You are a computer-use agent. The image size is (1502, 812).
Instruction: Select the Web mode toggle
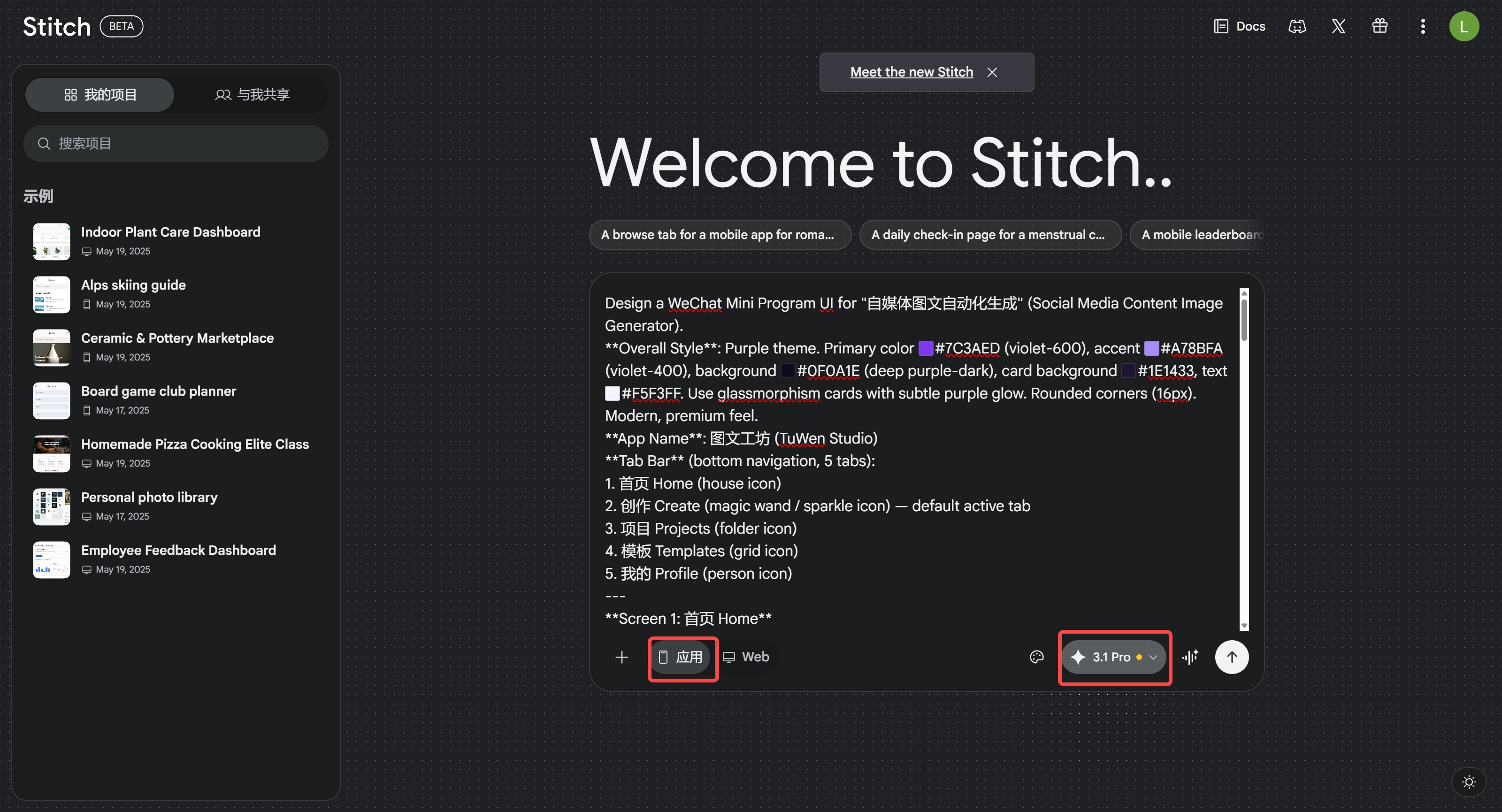(x=746, y=657)
